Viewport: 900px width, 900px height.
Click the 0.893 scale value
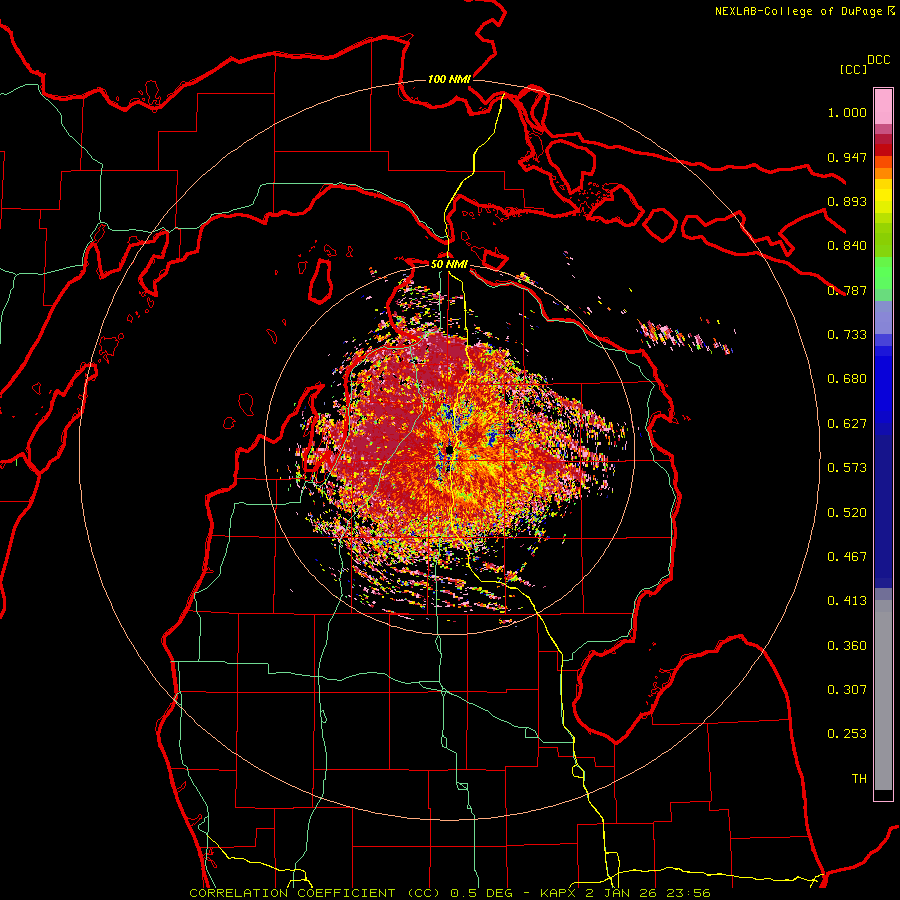(x=847, y=201)
